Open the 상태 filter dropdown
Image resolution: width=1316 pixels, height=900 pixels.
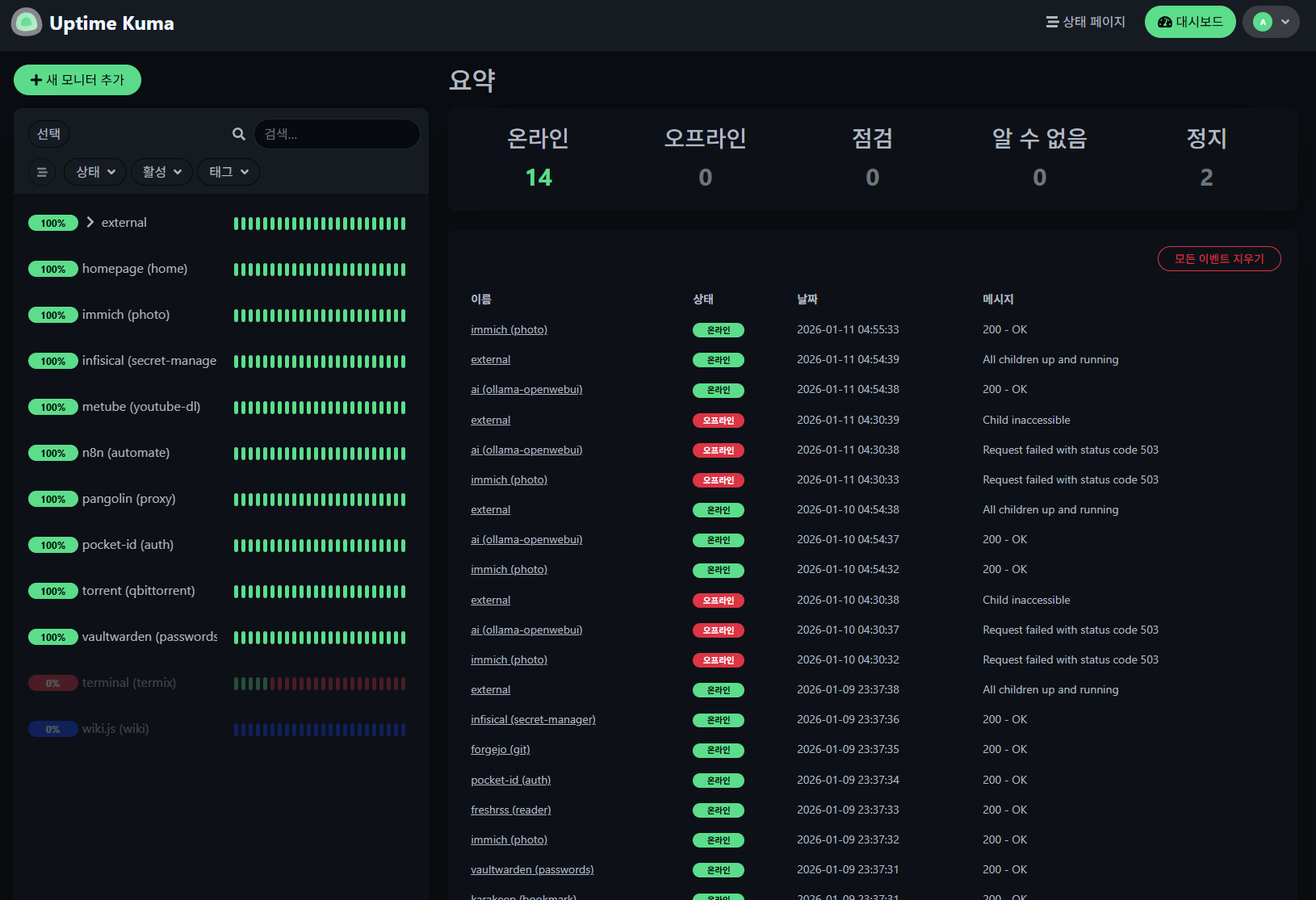tap(95, 172)
